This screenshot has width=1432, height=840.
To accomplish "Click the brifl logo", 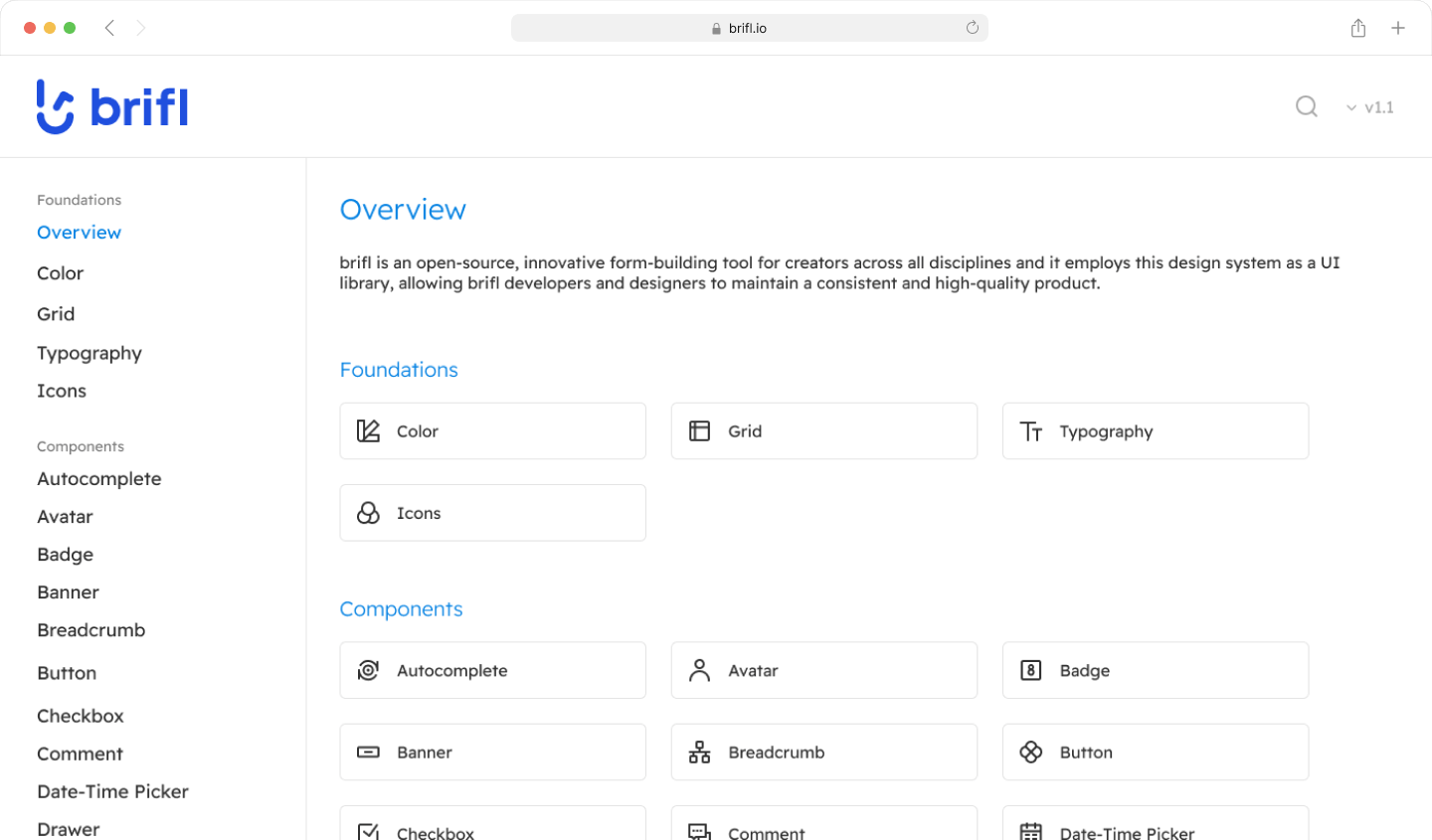I will 112,106.
